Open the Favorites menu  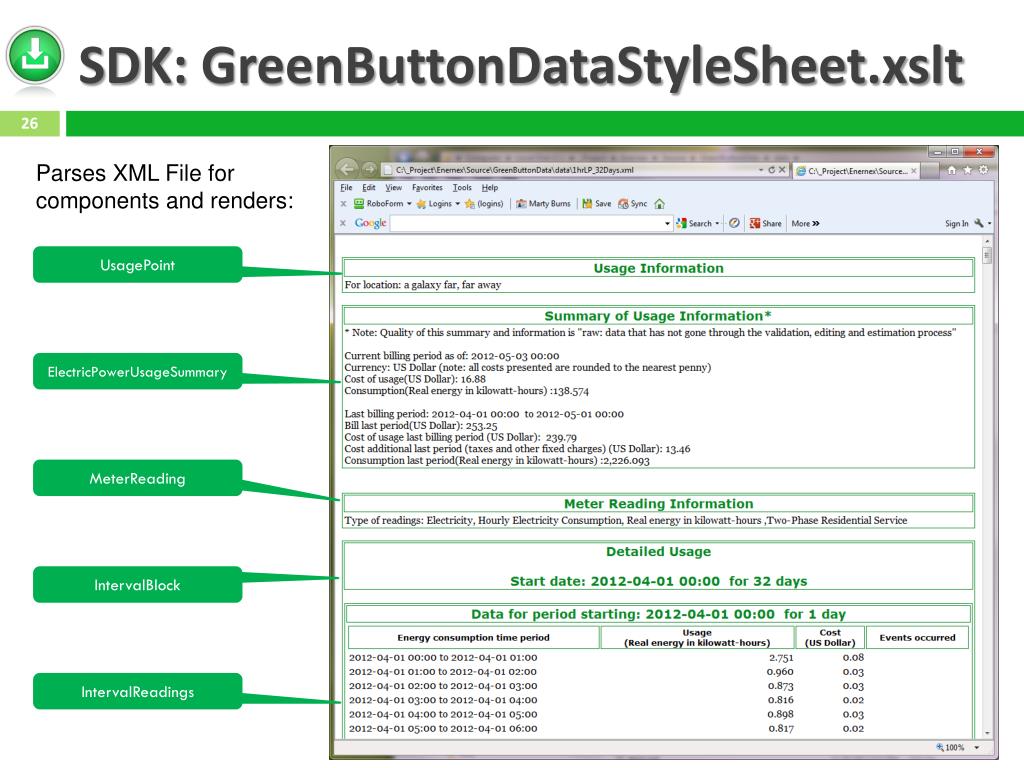coord(427,187)
